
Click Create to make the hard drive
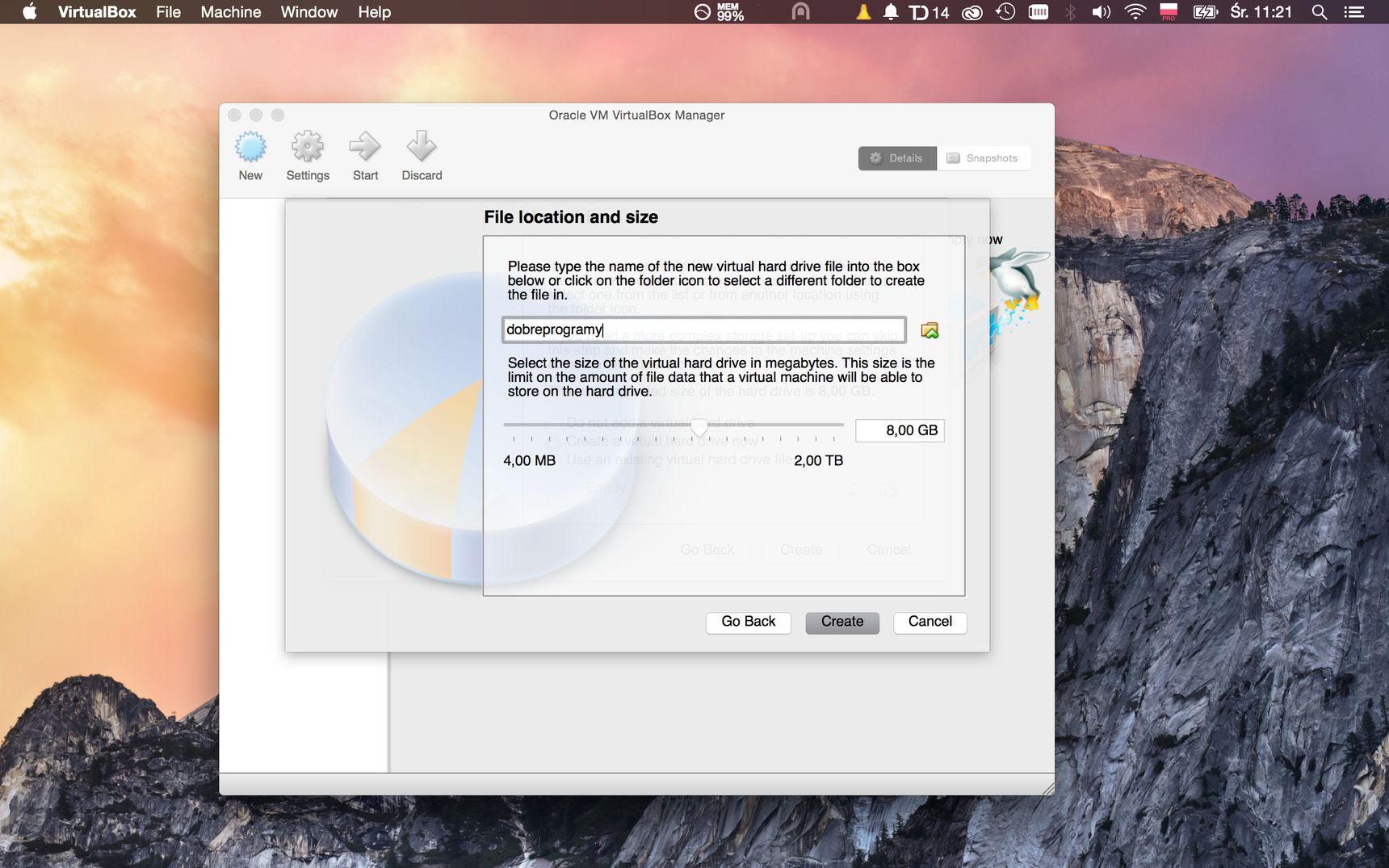coord(842,622)
